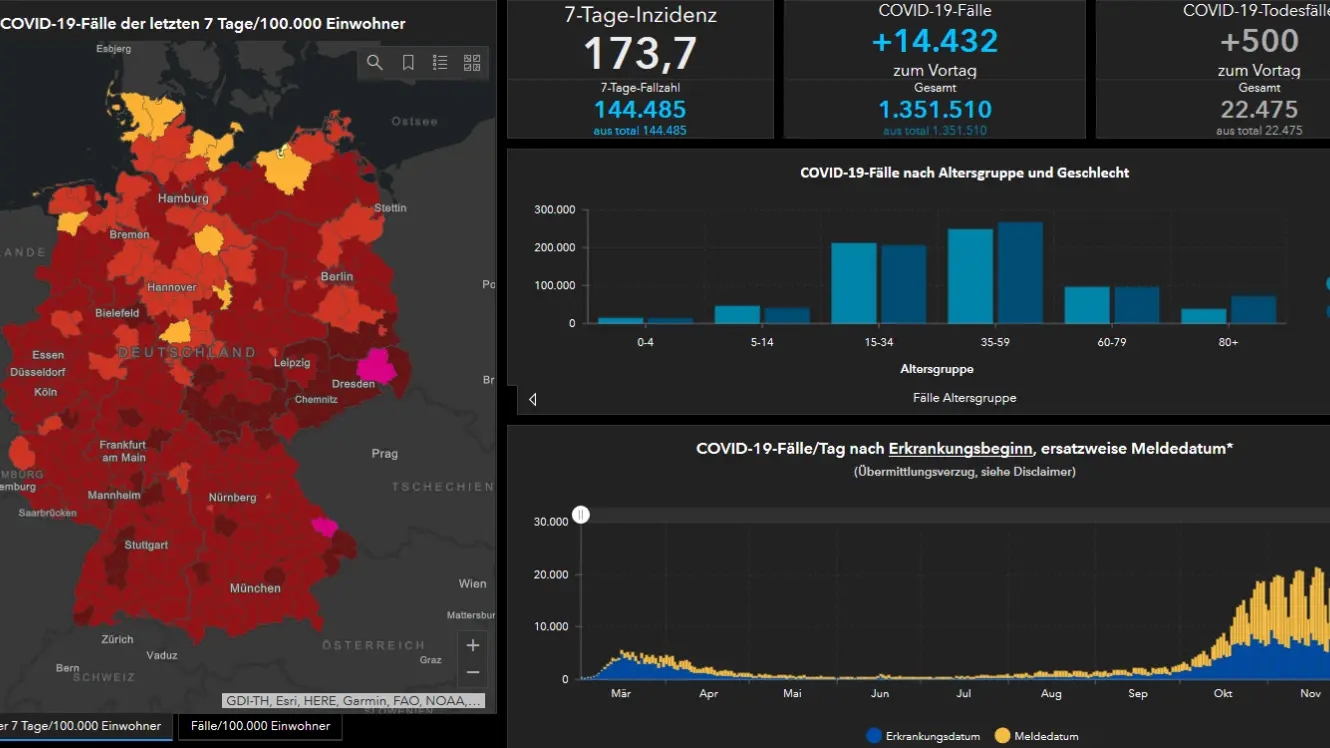Click the COVID-19-Fälle +14.432 indicator
Image resolution: width=1330 pixels, height=748 pixels.
(x=934, y=41)
